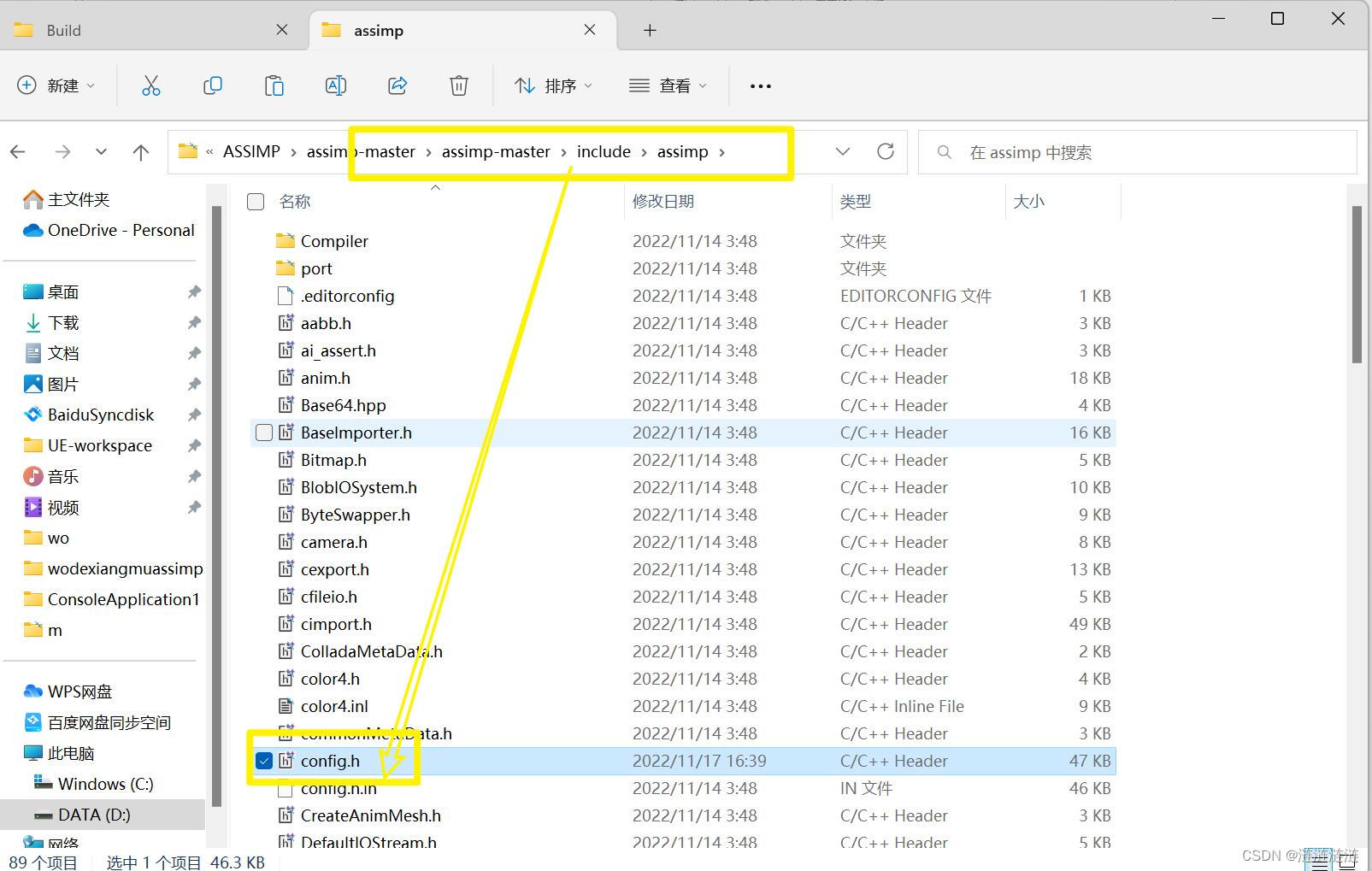This screenshot has width=1372, height=871.
Task: Open the Compiler folder icon
Action: point(286,241)
